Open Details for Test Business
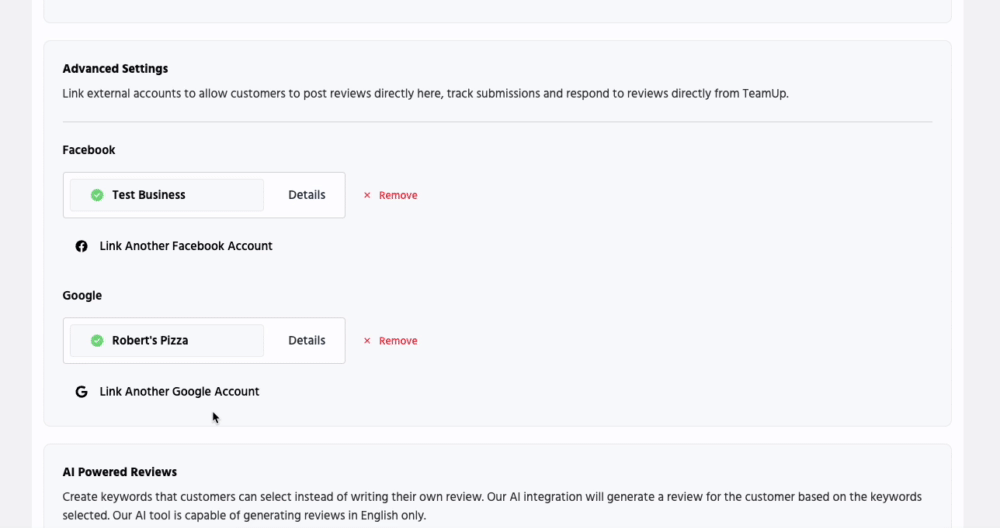1000x528 pixels. (x=306, y=195)
